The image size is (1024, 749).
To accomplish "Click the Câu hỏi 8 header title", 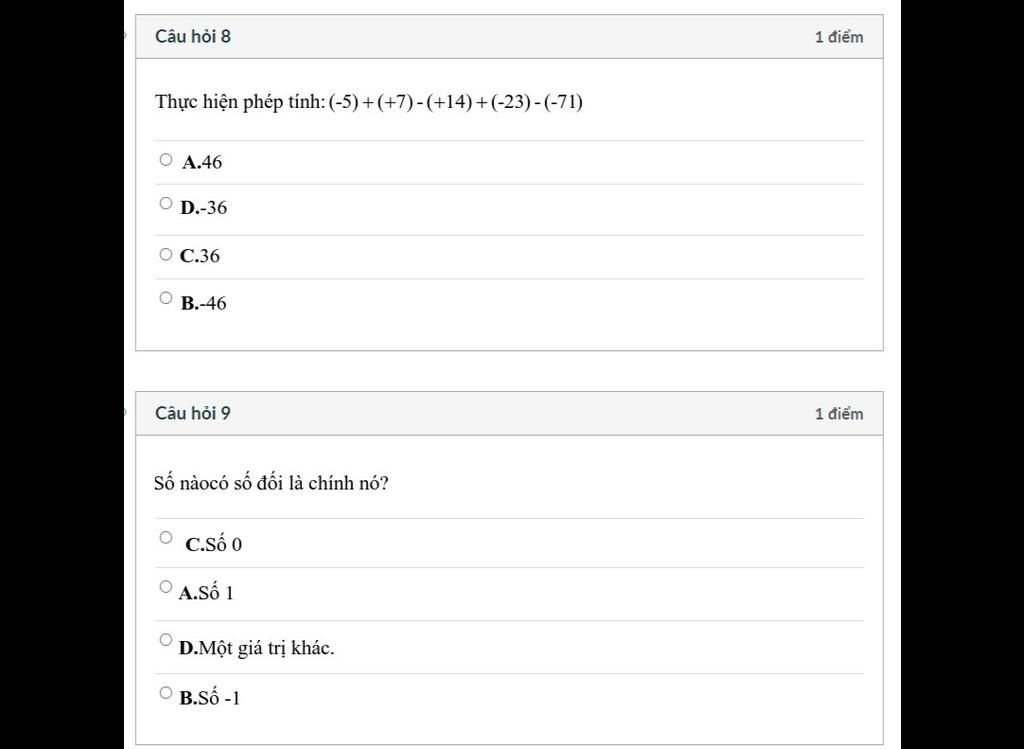I will (193, 37).
